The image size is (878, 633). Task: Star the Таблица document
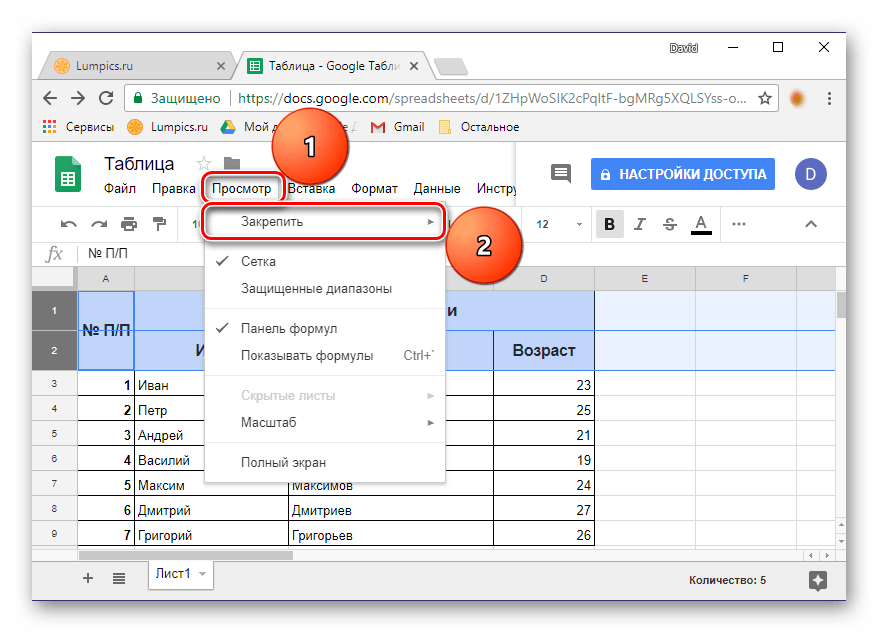pyautogui.click(x=204, y=164)
